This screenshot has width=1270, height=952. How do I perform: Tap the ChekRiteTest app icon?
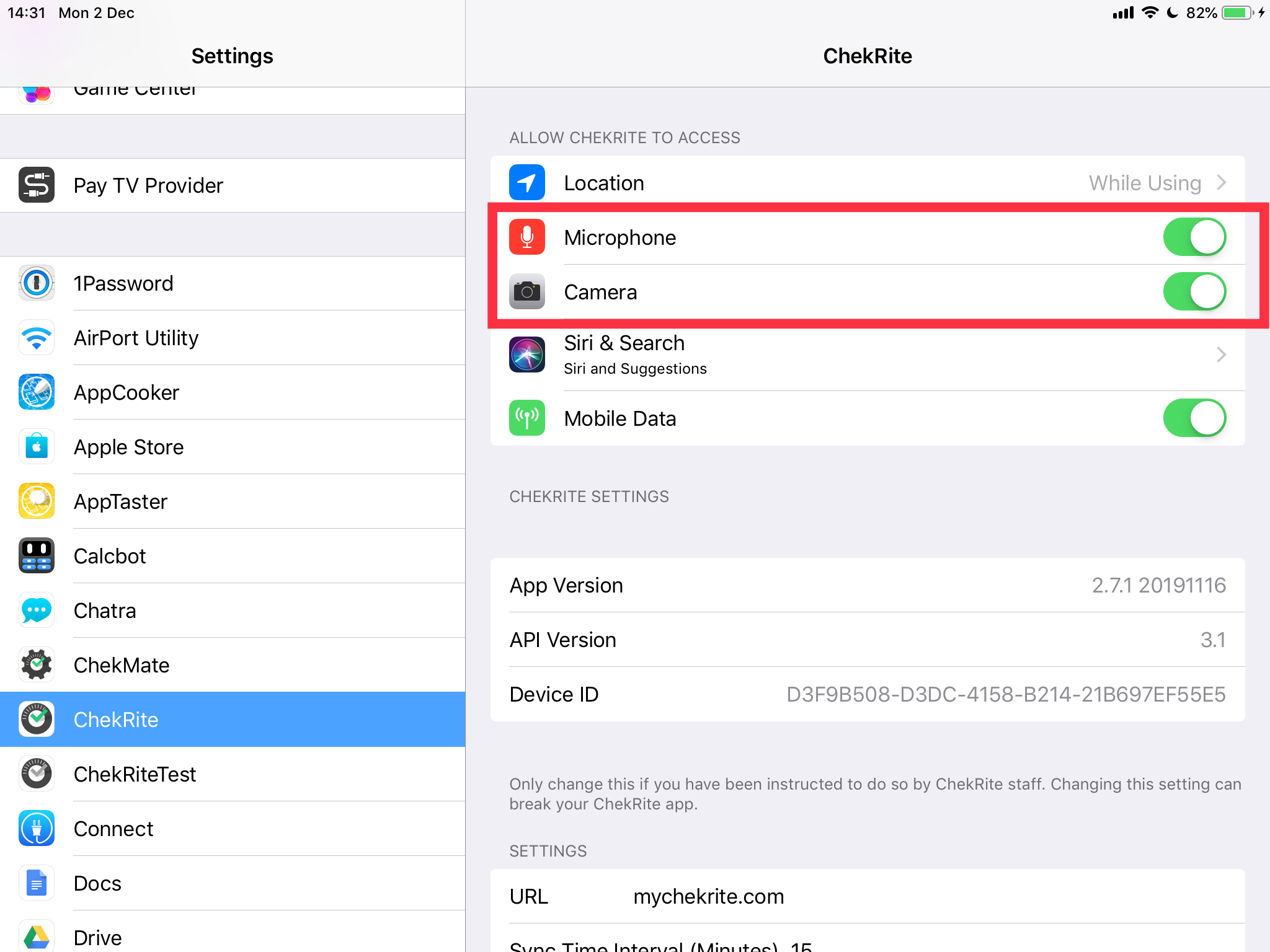(37, 773)
